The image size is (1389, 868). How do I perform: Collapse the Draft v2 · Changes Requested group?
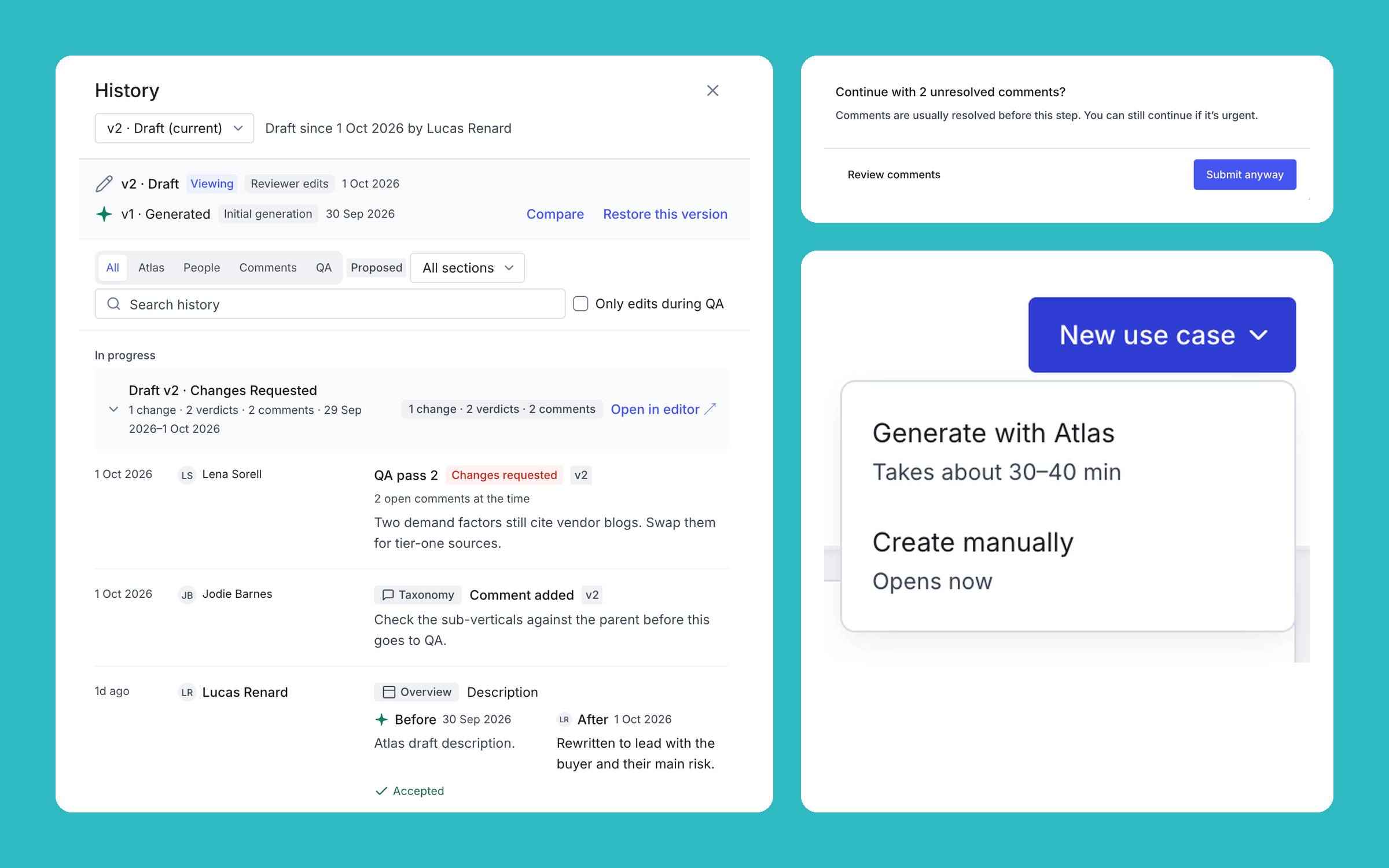(x=114, y=409)
